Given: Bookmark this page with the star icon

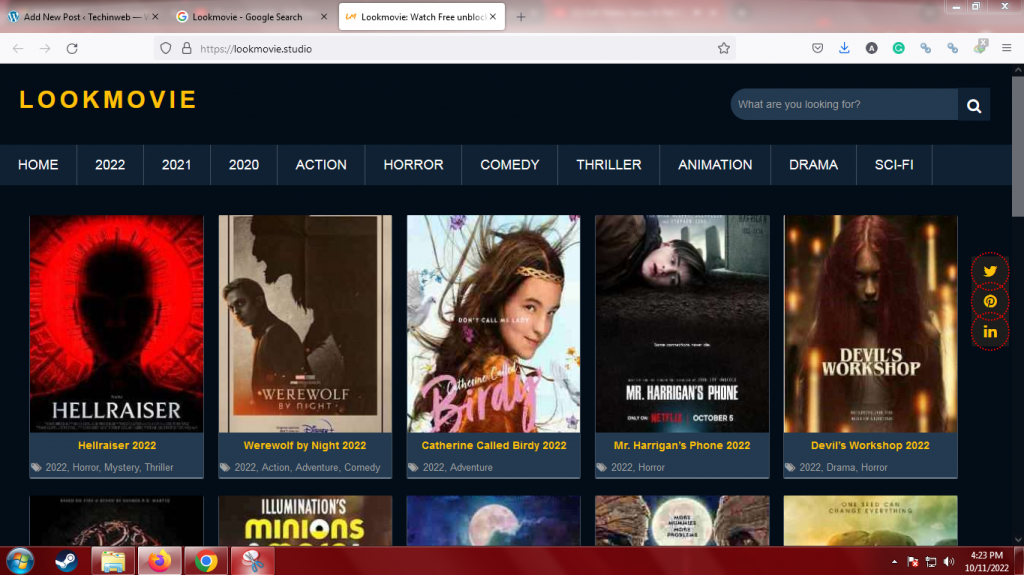Looking at the screenshot, I should tap(724, 48).
